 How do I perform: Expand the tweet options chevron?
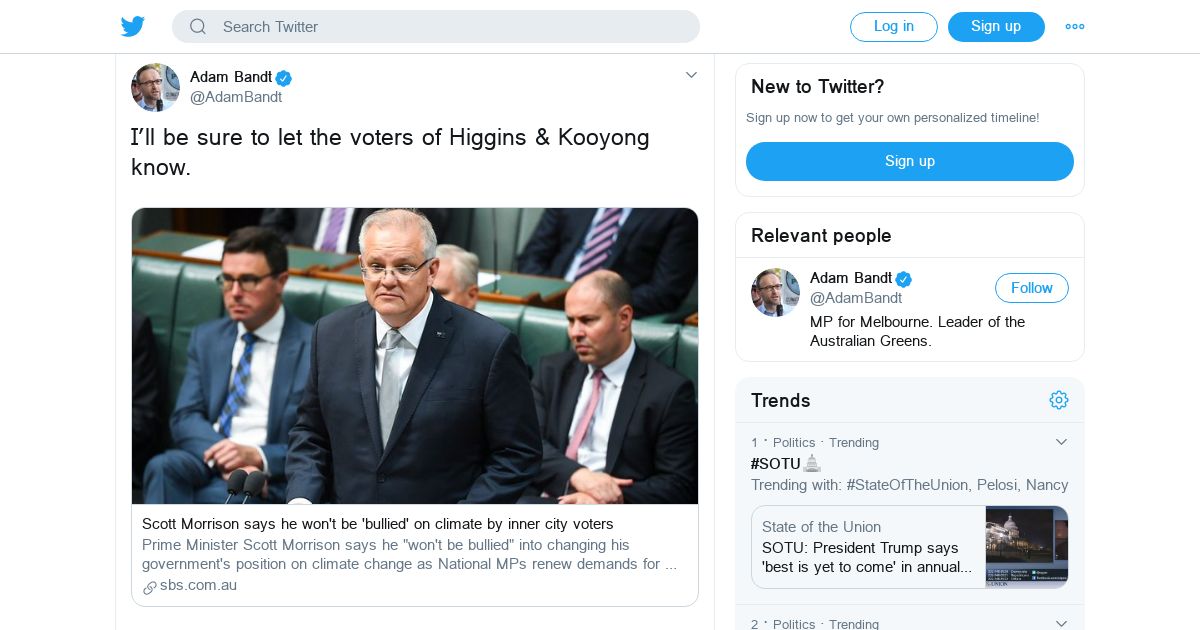pos(691,75)
